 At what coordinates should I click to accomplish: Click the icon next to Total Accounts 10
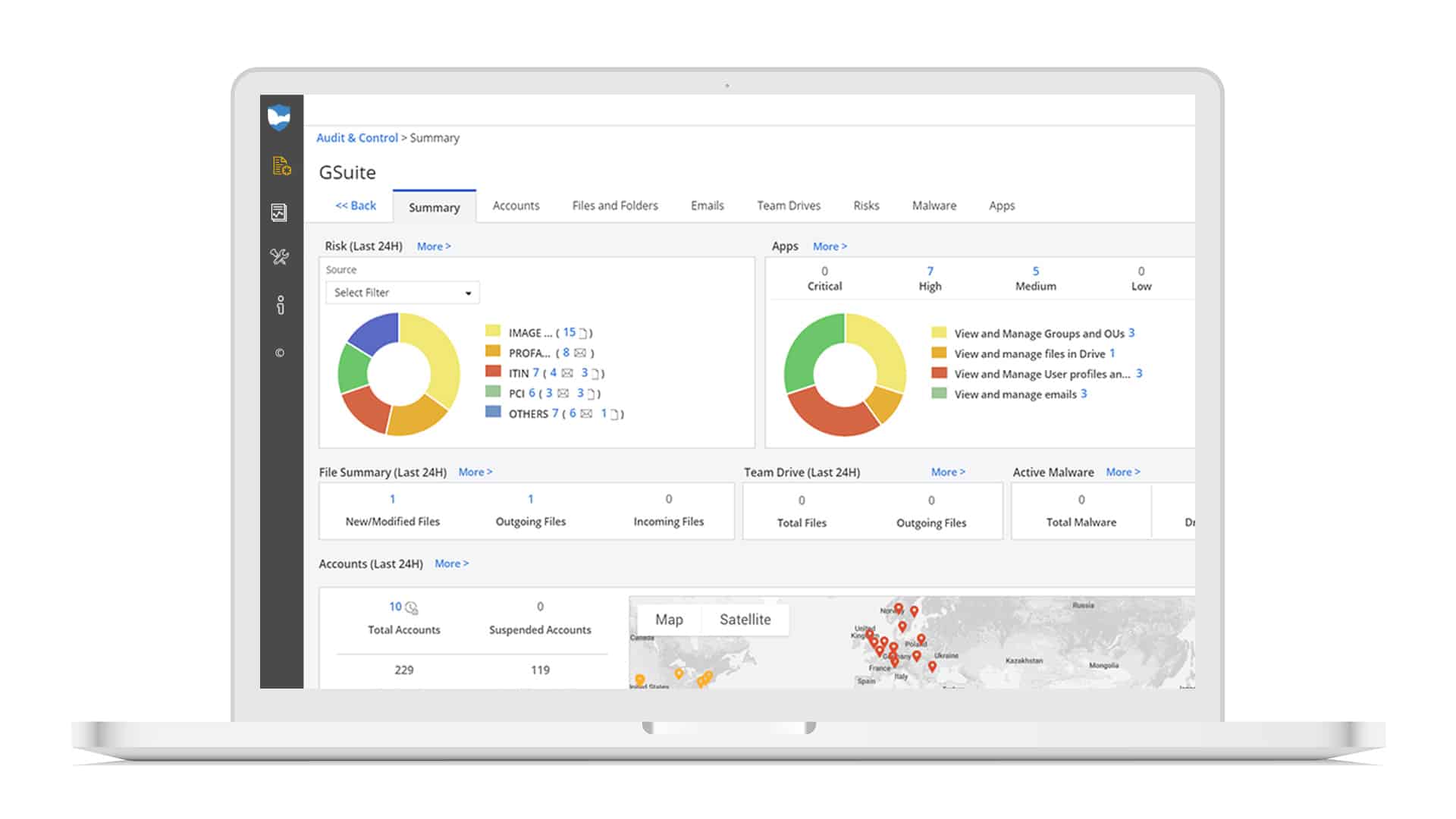[x=412, y=608]
